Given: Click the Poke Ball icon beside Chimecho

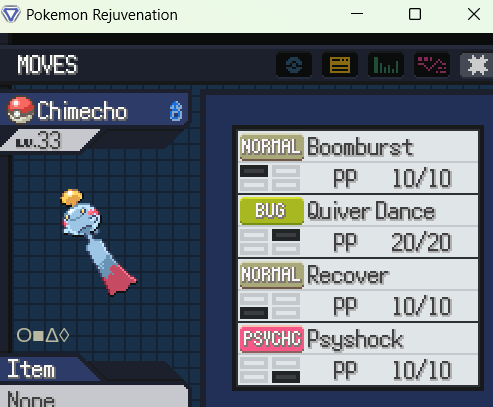Looking at the screenshot, I should click(x=21, y=110).
